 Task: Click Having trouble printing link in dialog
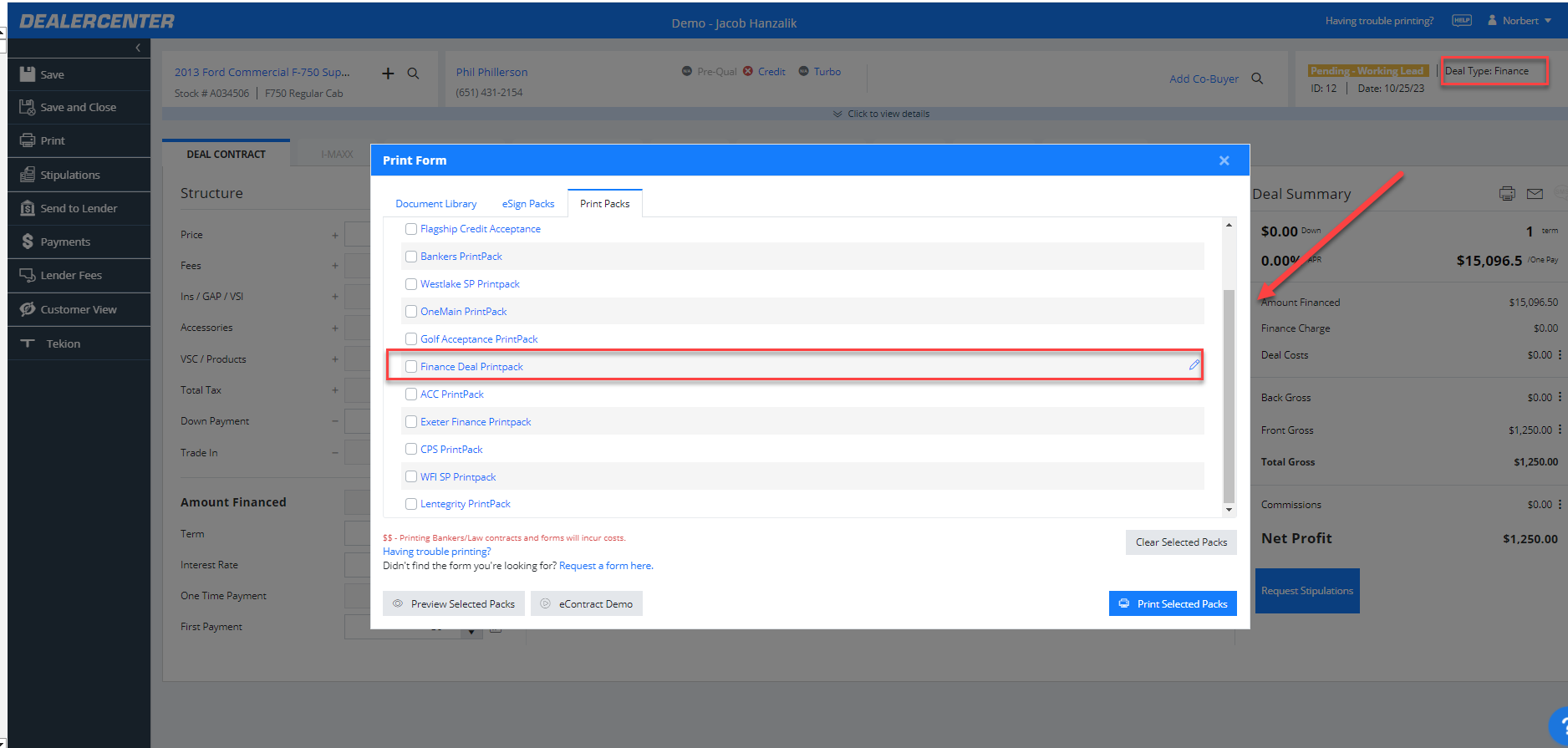click(x=437, y=552)
